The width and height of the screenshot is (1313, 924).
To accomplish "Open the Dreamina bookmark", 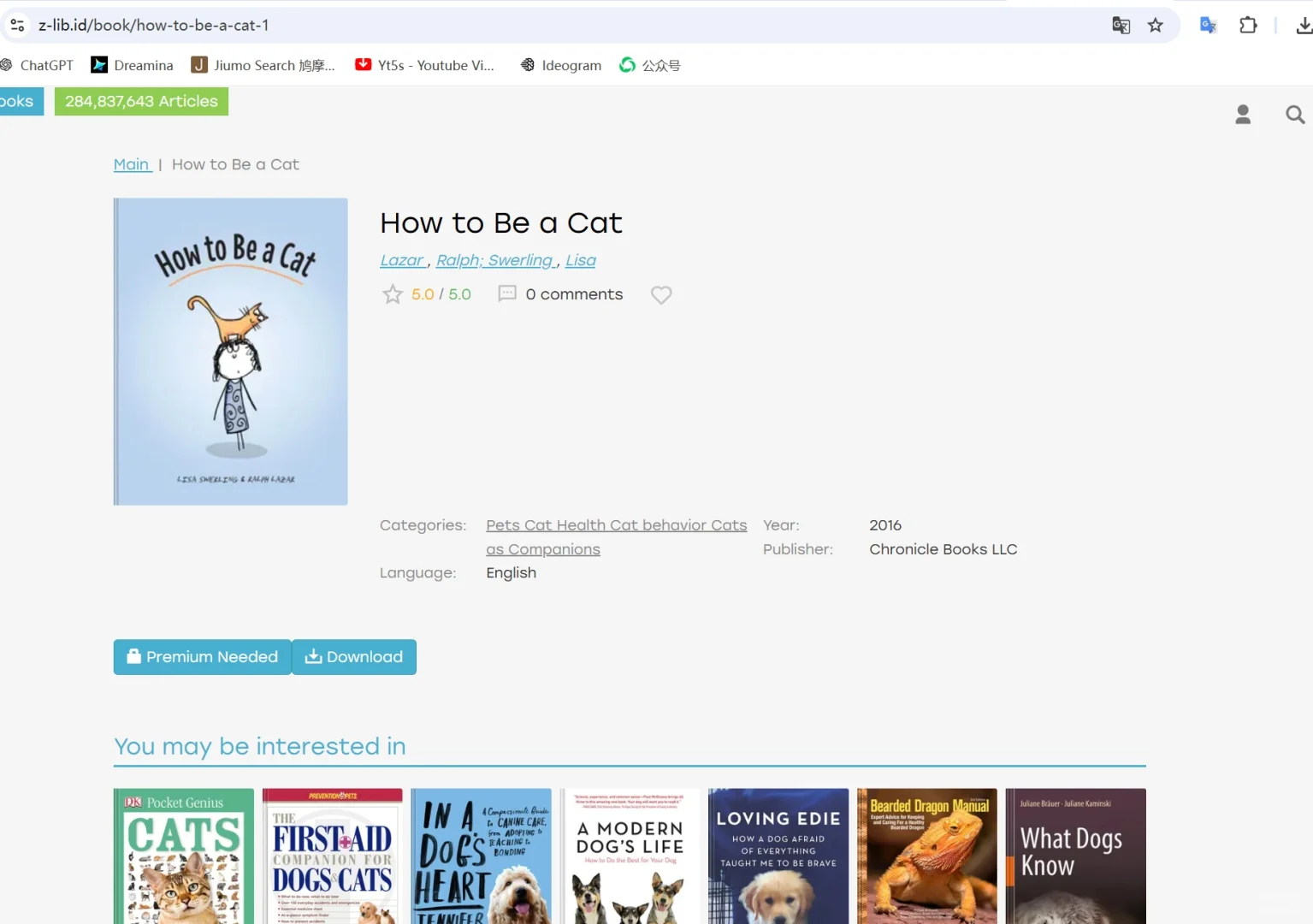I will pos(132,65).
